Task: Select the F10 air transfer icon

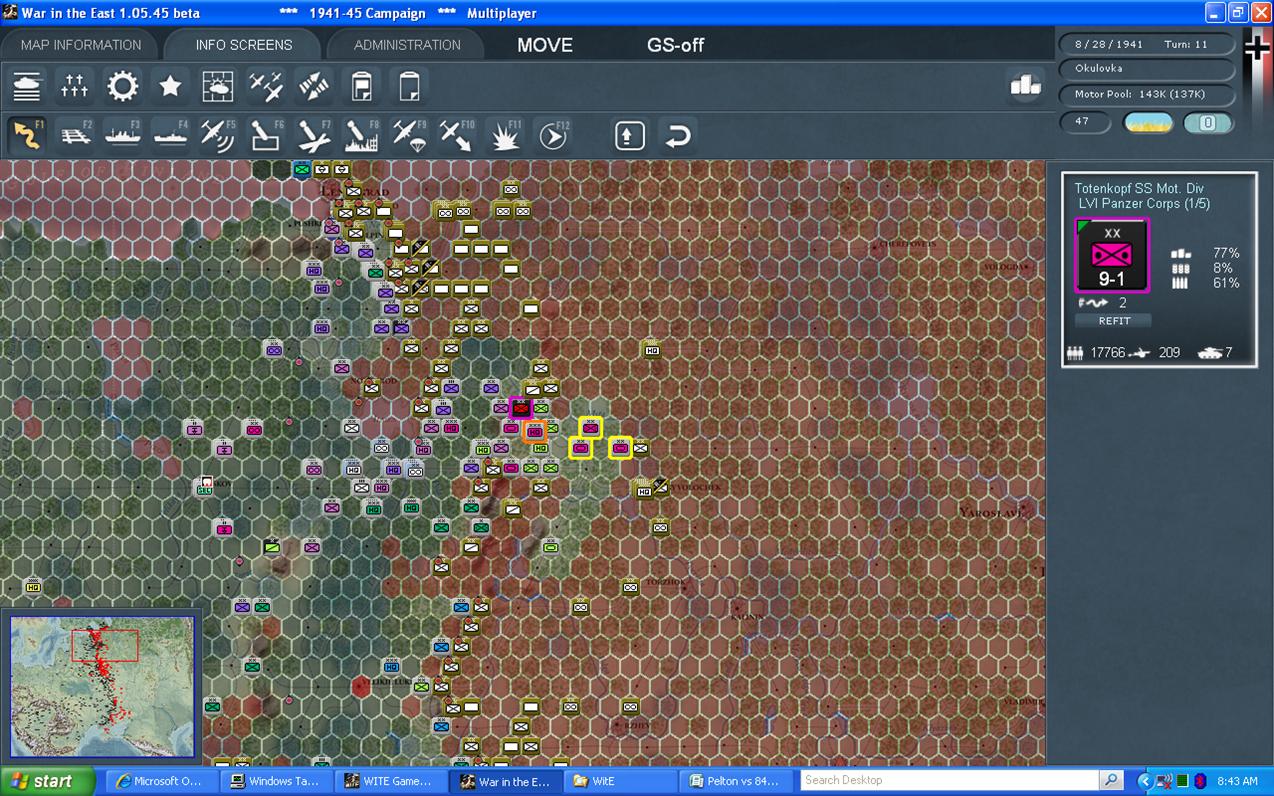Action: click(457, 134)
